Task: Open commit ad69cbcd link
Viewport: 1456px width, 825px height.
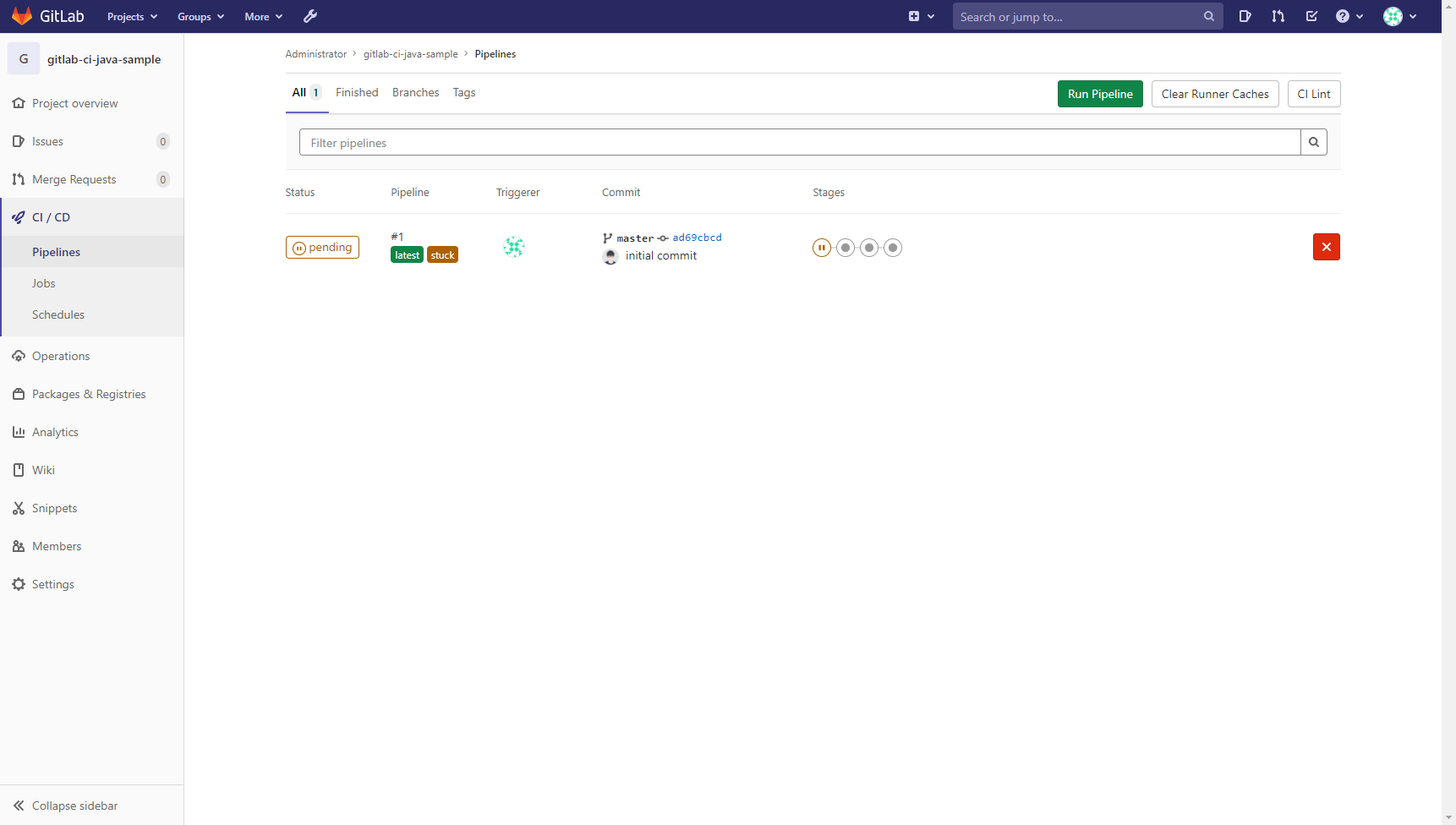Action: tap(697, 238)
